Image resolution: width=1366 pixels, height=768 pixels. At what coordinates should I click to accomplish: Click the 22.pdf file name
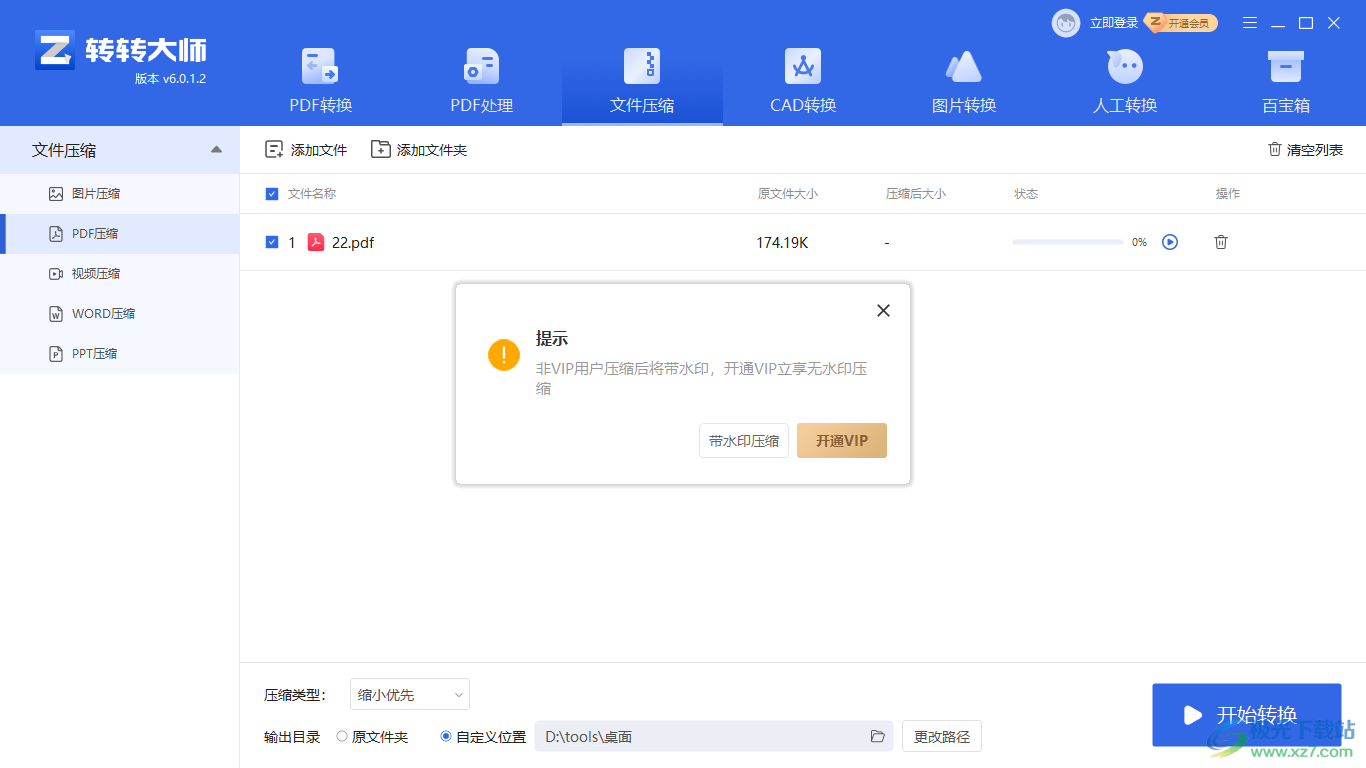[353, 242]
